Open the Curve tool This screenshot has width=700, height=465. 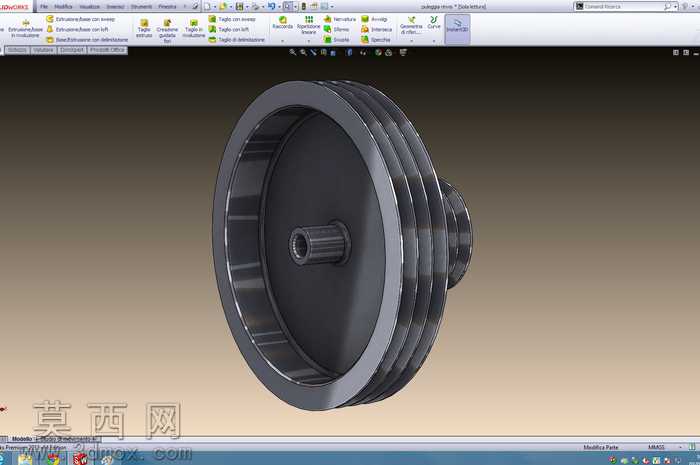[x=434, y=23]
